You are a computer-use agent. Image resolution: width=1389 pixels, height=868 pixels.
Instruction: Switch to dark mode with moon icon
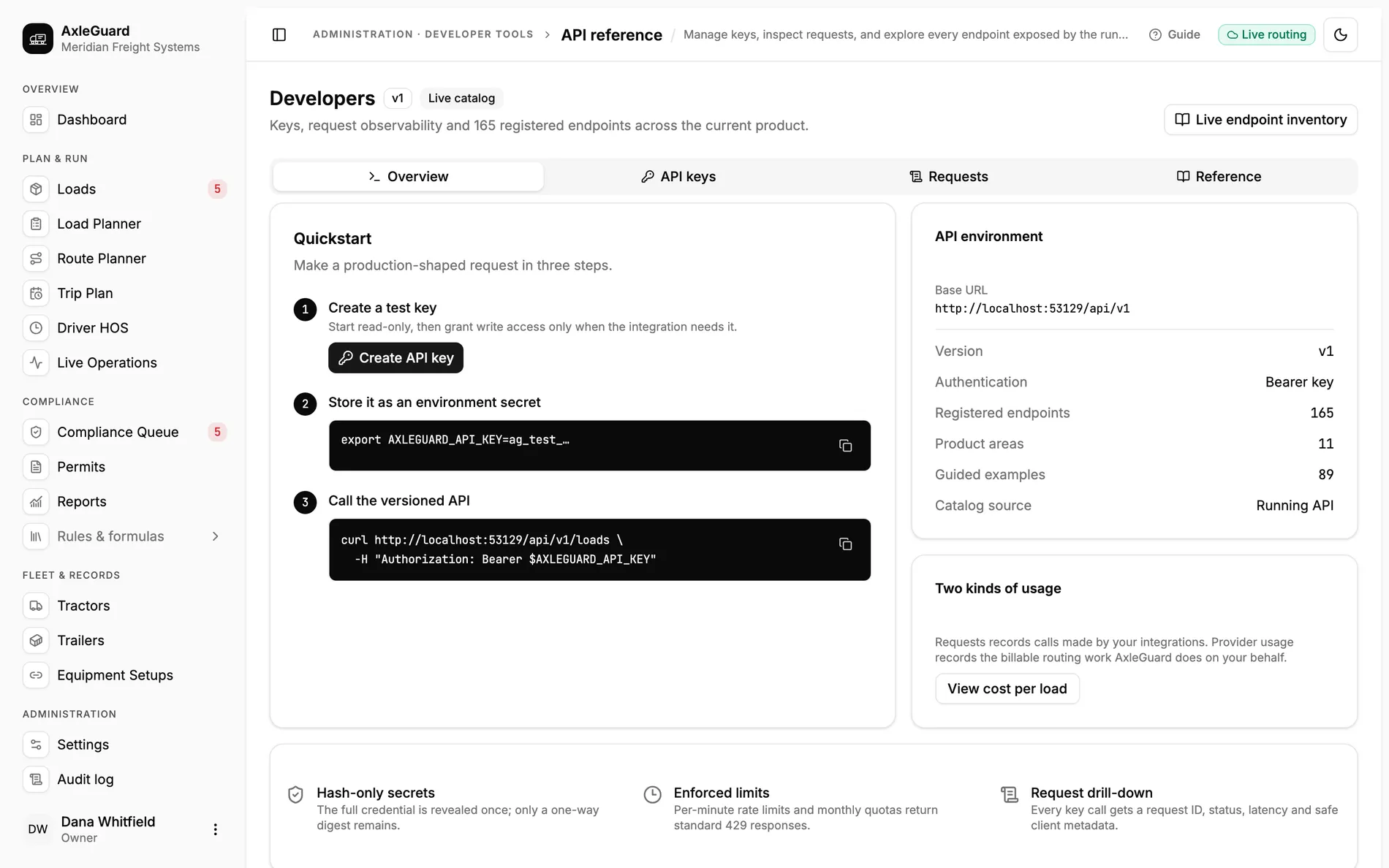(x=1340, y=34)
